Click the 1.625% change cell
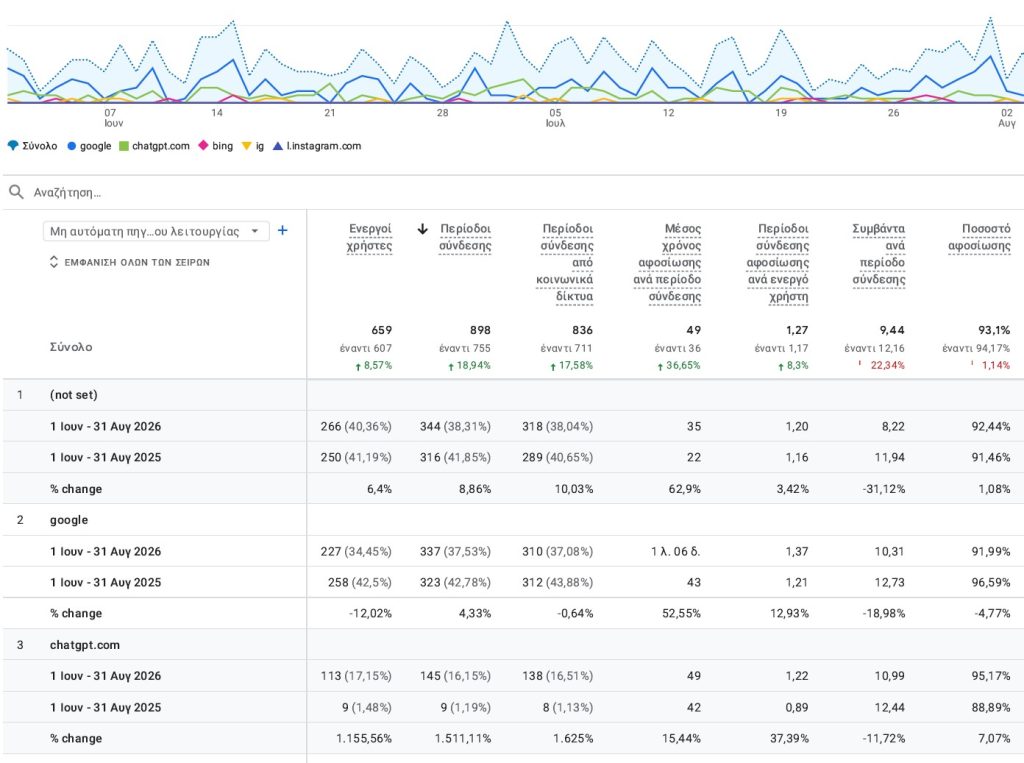Image resolution: width=1024 pixels, height=763 pixels. [x=573, y=738]
